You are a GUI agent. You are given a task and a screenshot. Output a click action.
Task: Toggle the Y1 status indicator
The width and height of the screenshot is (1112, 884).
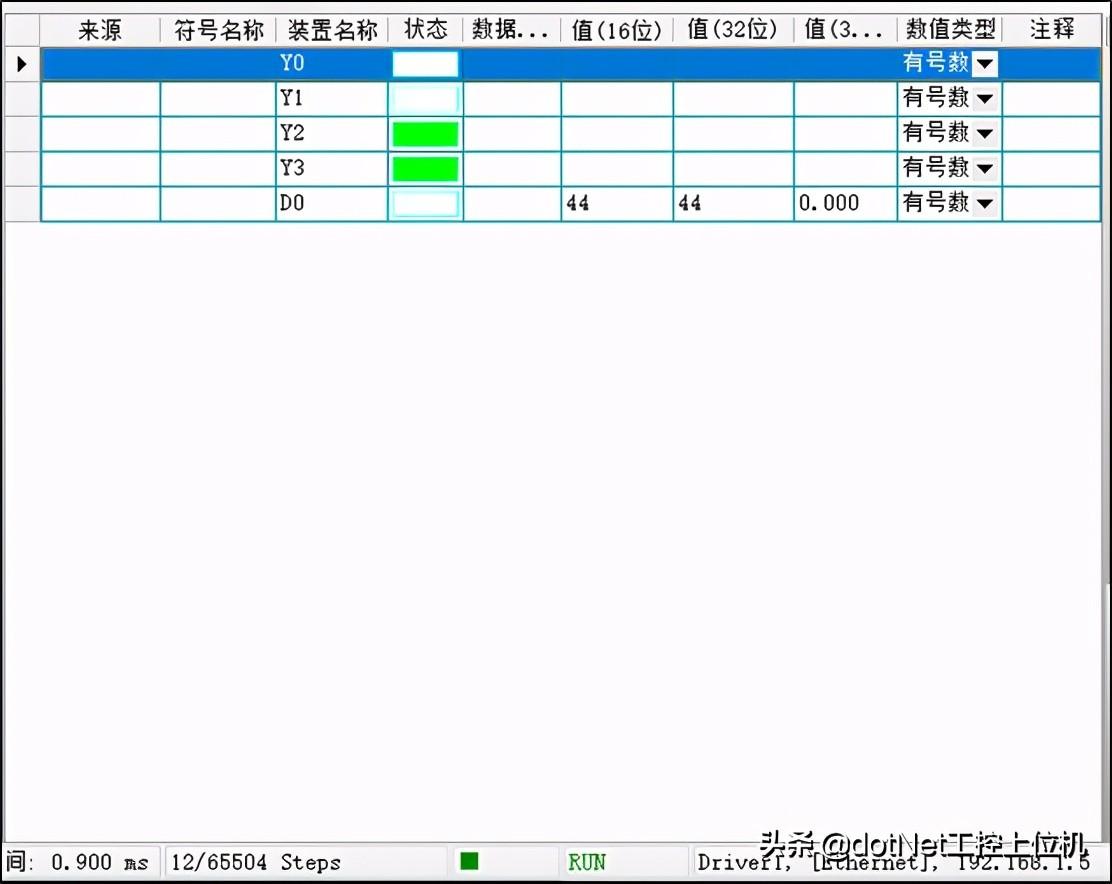pos(425,99)
